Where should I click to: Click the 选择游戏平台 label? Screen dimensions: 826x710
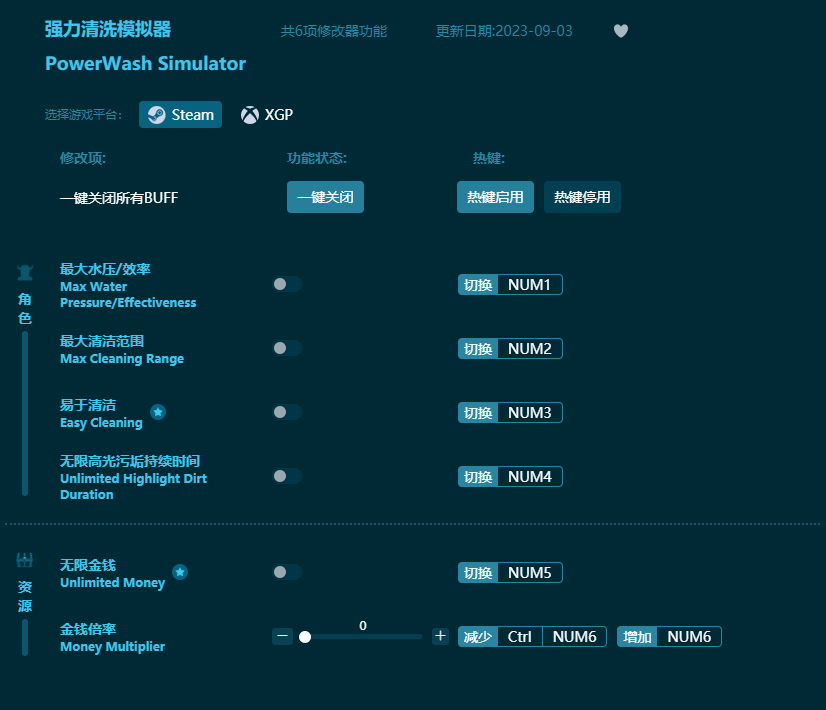(x=83, y=115)
